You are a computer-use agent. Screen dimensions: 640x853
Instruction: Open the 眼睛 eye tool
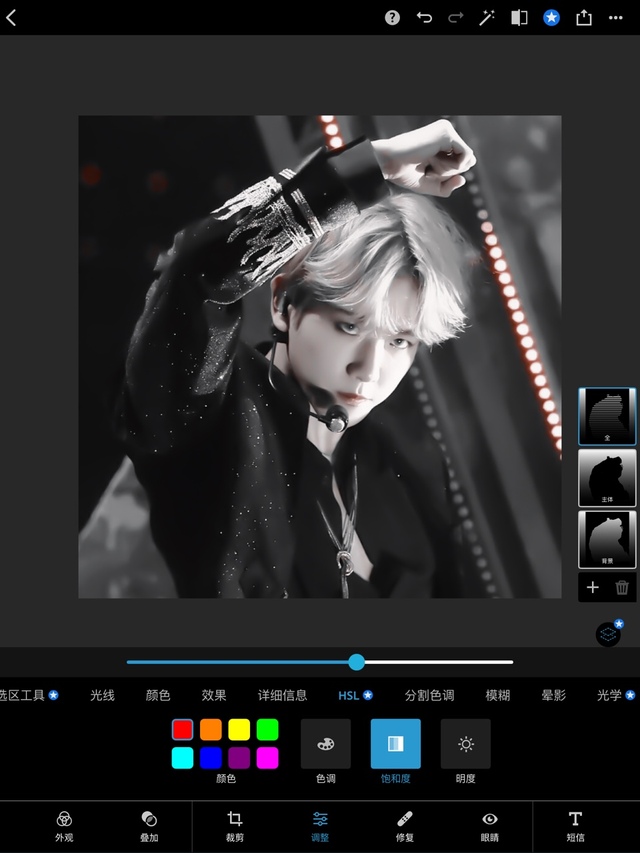pos(490,825)
